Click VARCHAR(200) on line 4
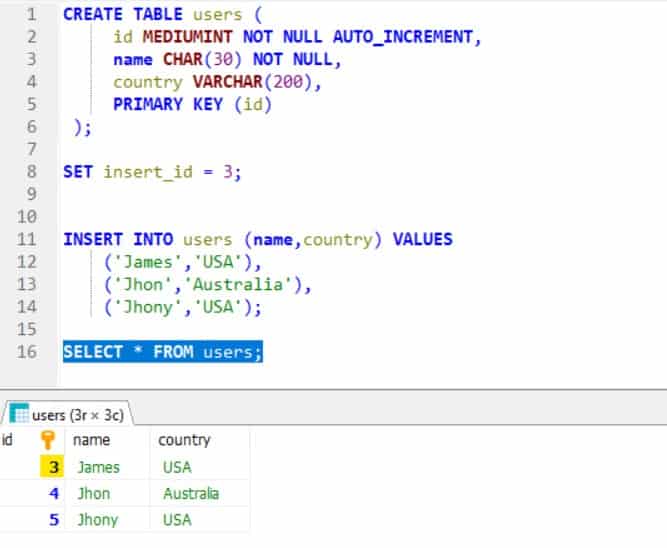The height and width of the screenshot is (548, 667). coord(253,82)
